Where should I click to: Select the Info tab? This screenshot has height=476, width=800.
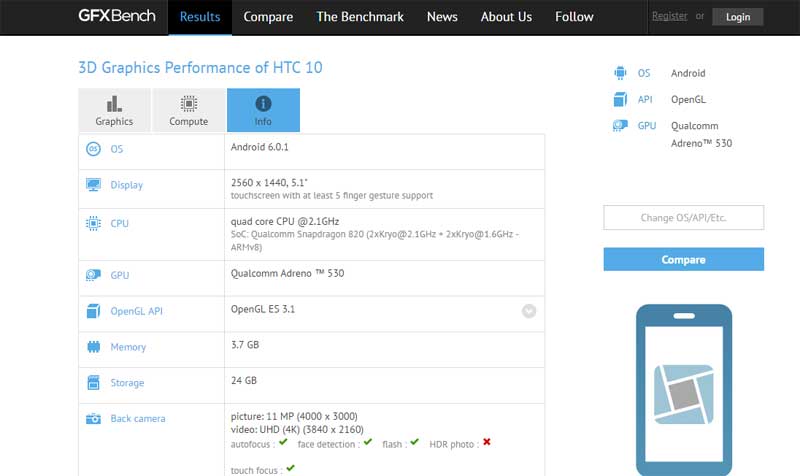pyautogui.click(x=263, y=110)
